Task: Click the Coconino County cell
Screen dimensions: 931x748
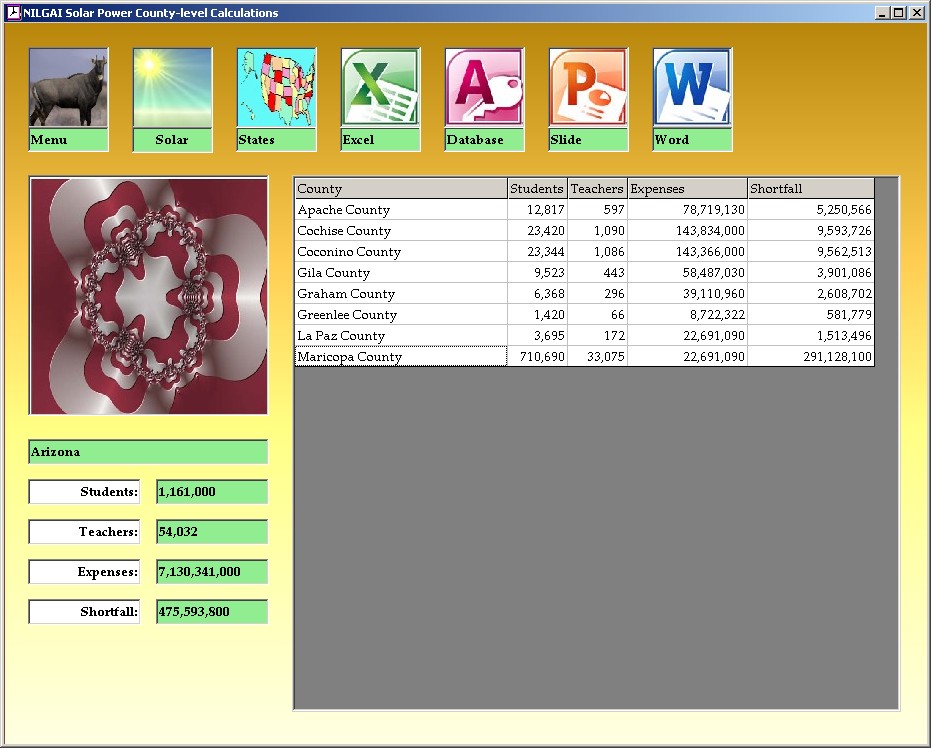Action: 400,252
